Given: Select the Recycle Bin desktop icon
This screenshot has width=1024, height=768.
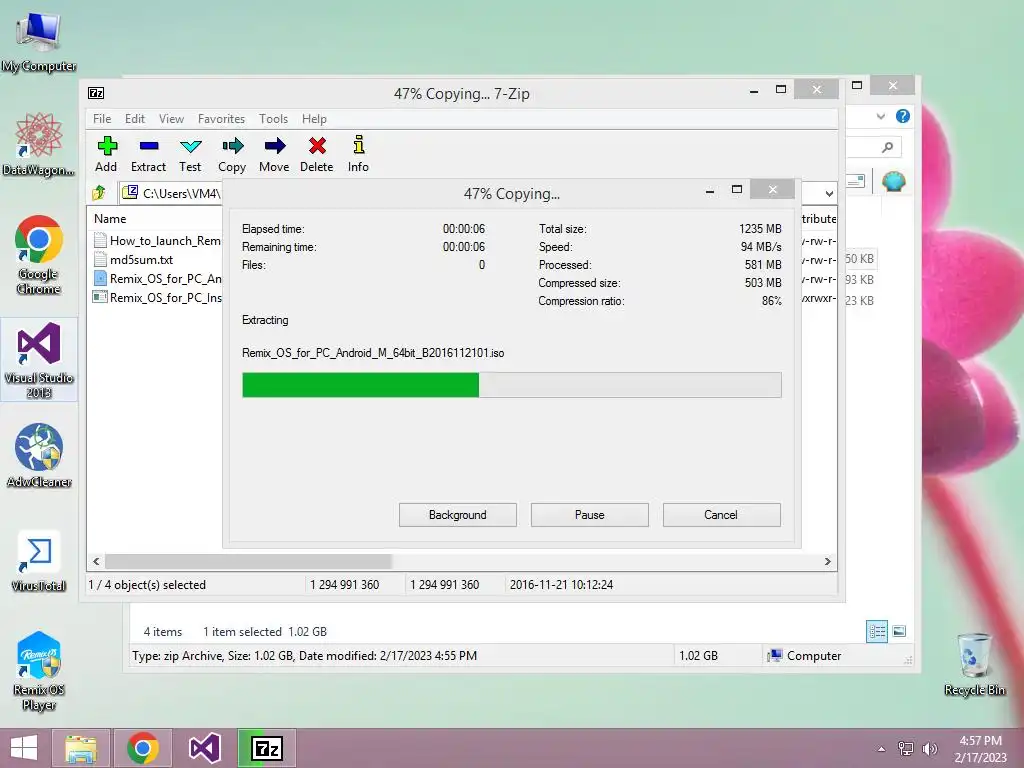Looking at the screenshot, I should 975,665.
